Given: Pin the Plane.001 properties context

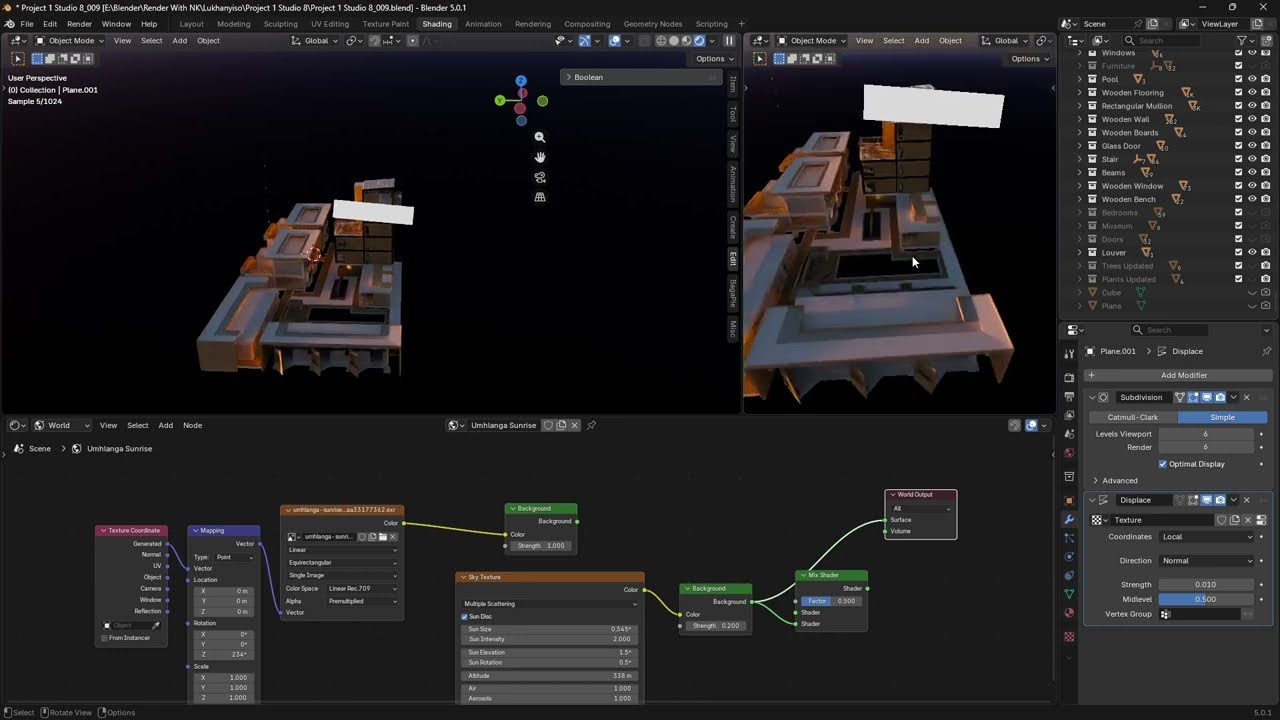Looking at the screenshot, I should (1266, 351).
